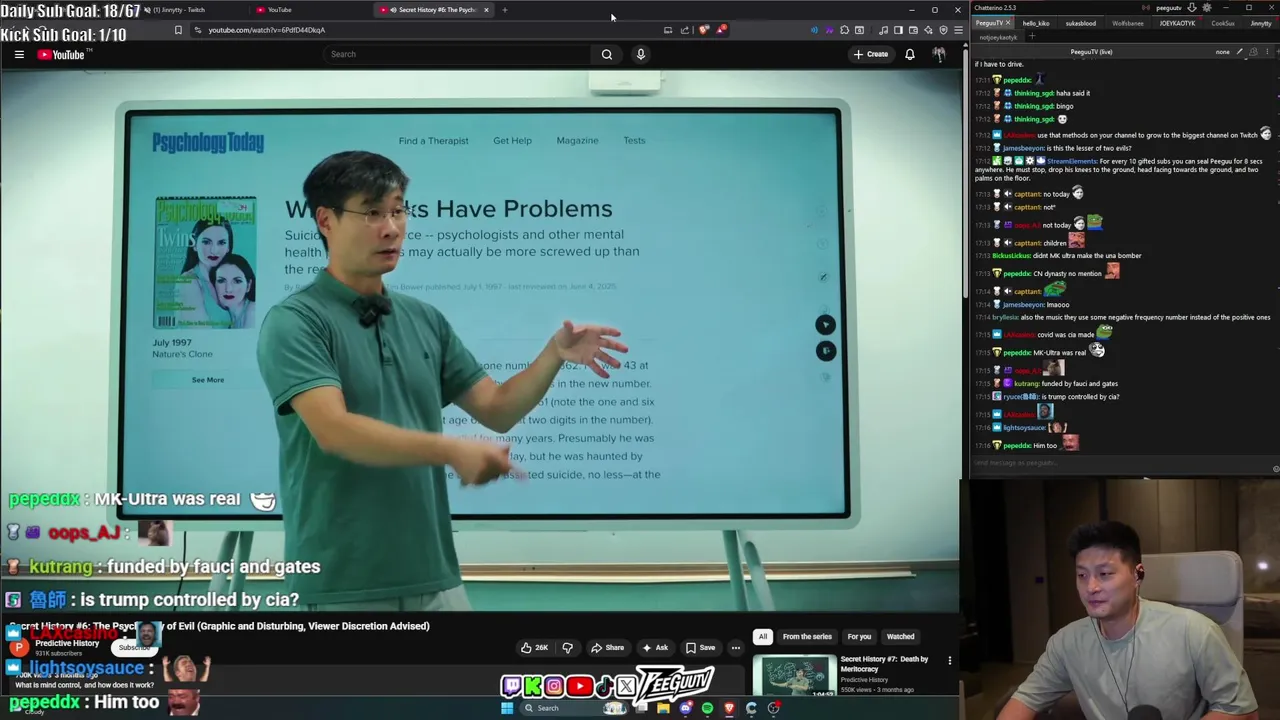Click the pencil icon in Chatterino header
Image resolution: width=1280 pixels, height=720 pixels.
click(1240, 52)
